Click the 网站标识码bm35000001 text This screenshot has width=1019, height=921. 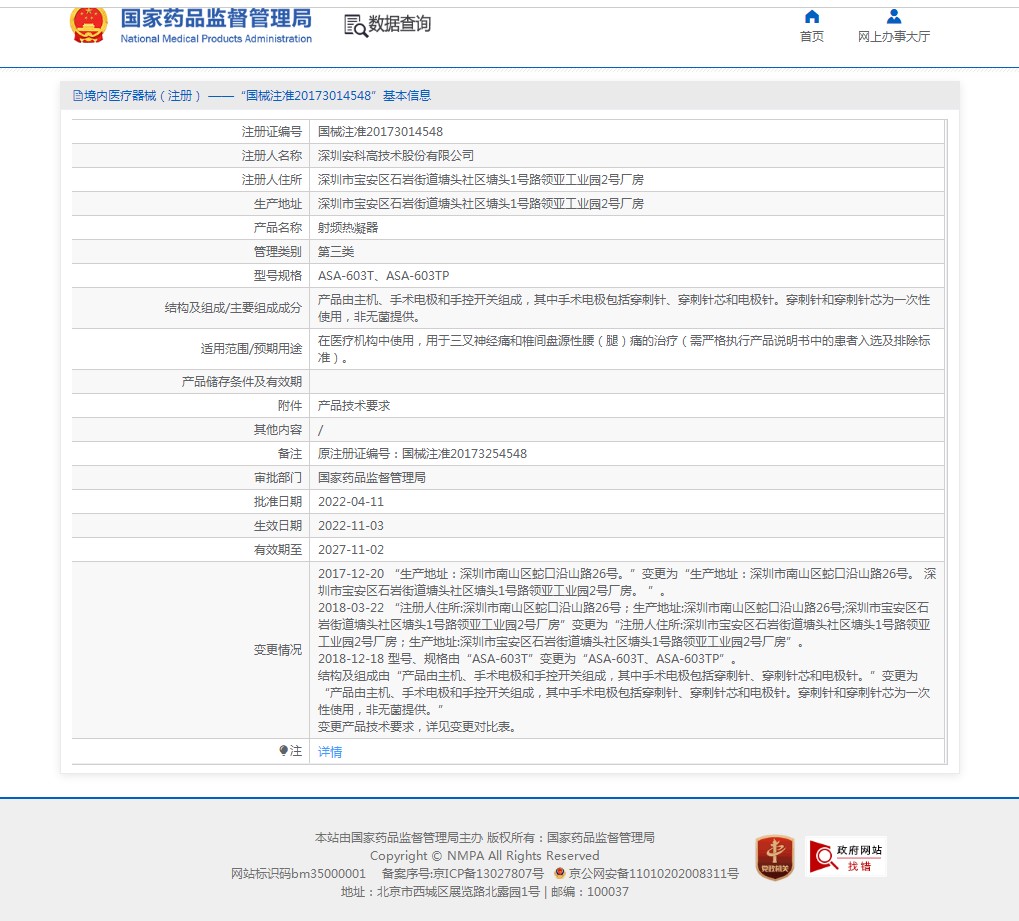(298, 874)
